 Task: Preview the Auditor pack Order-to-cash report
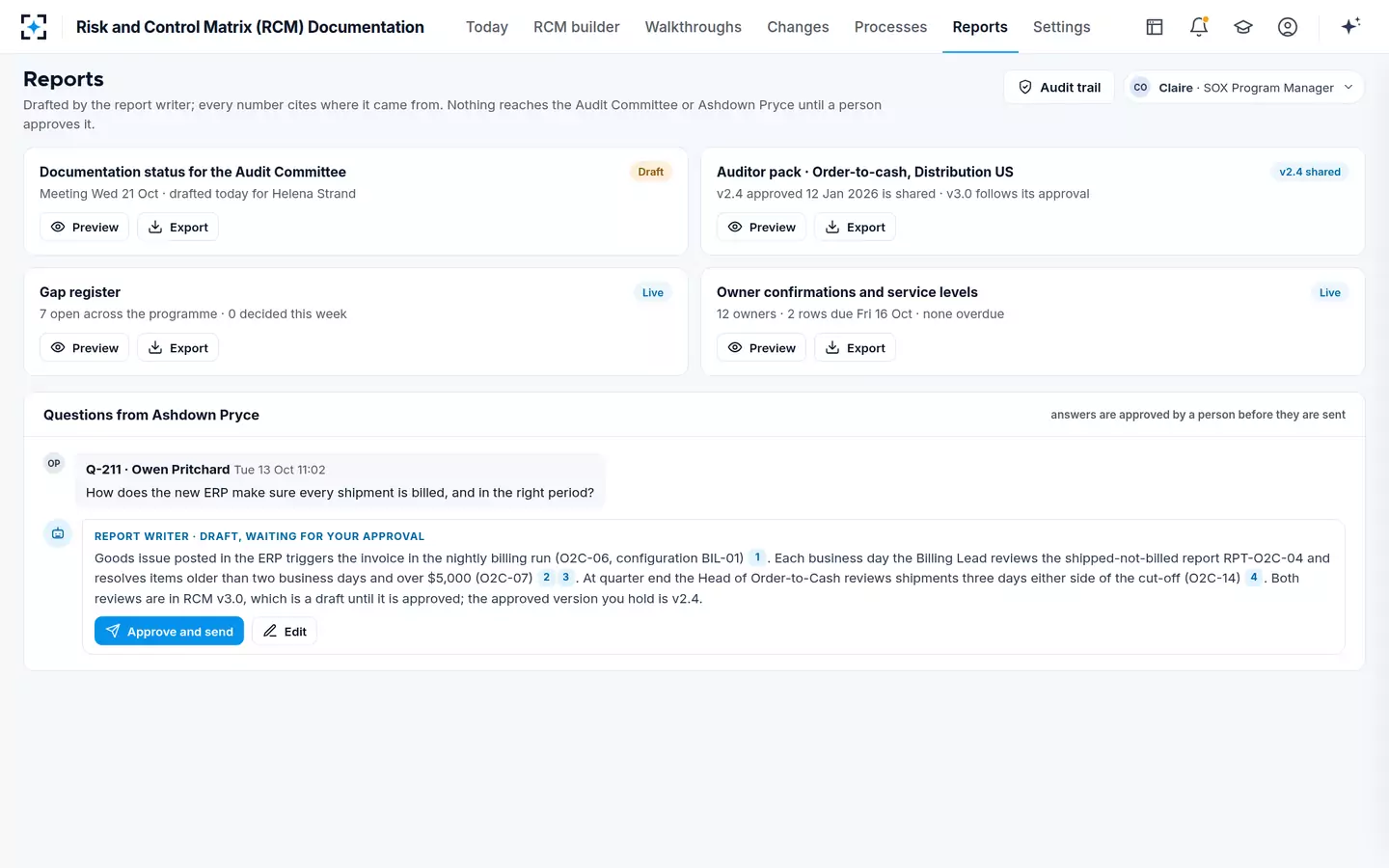tap(761, 227)
